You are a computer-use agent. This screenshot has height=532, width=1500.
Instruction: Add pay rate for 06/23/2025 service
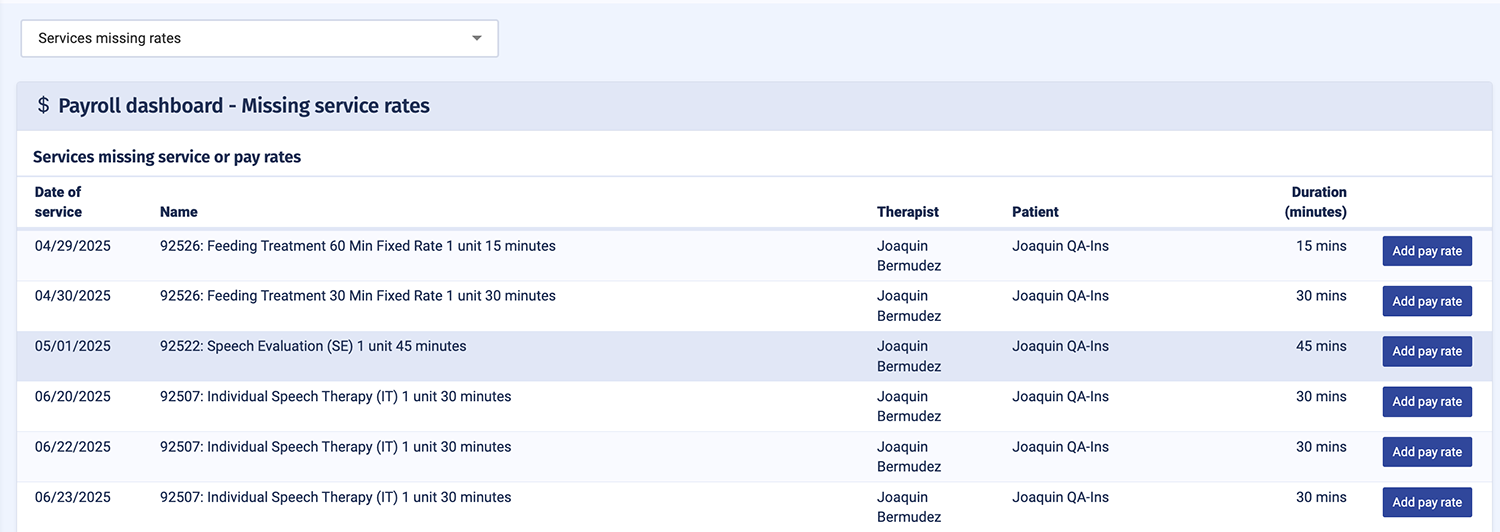click(1427, 502)
